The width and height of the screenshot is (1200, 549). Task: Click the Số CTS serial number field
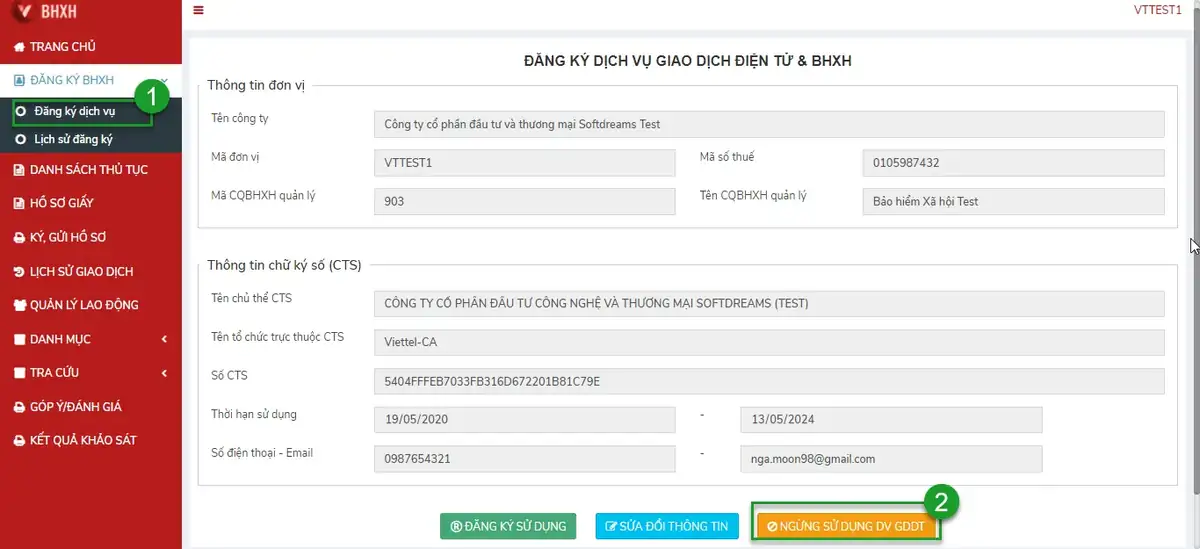769,381
